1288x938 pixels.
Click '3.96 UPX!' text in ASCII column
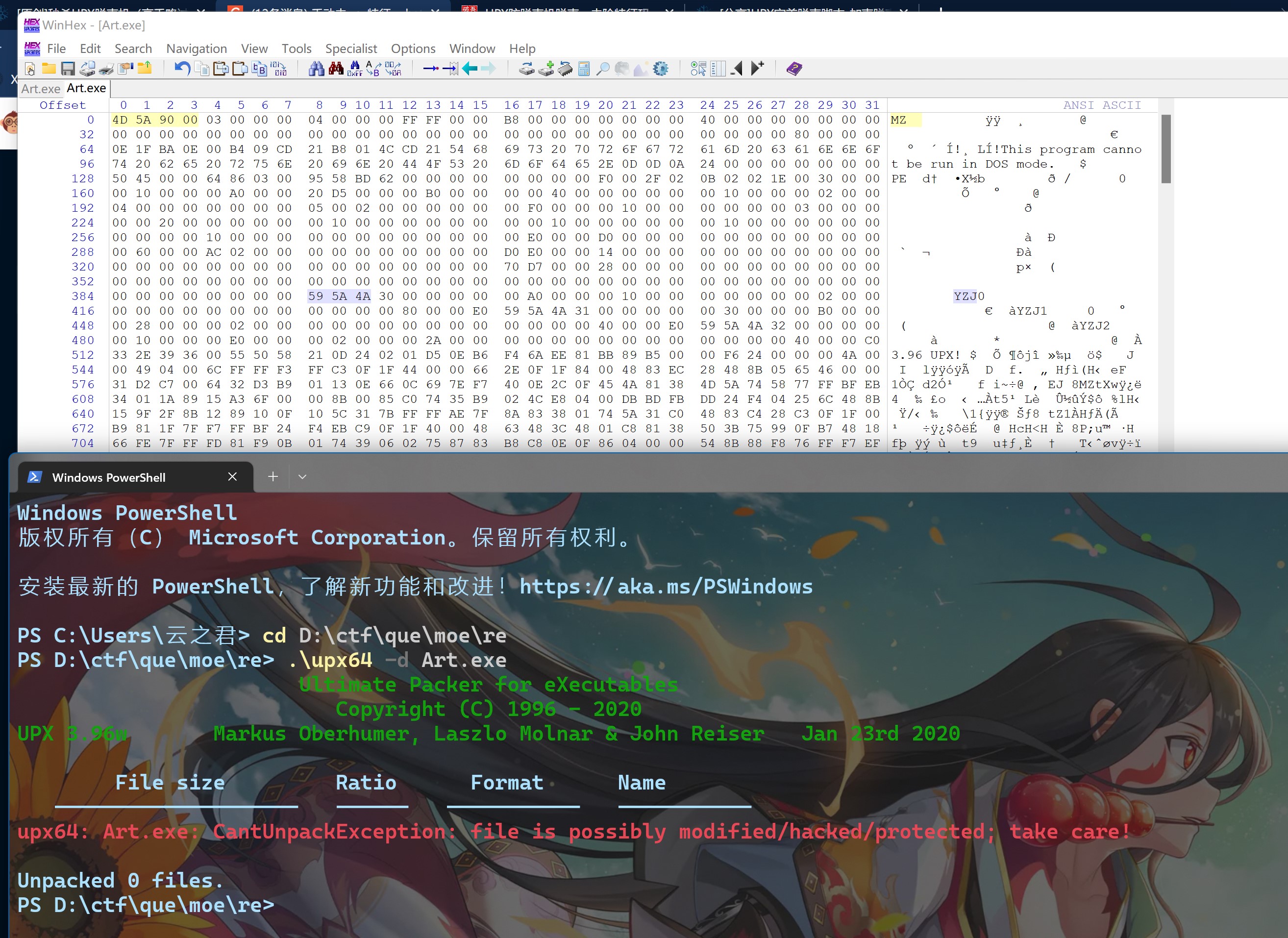pos(925,355)
